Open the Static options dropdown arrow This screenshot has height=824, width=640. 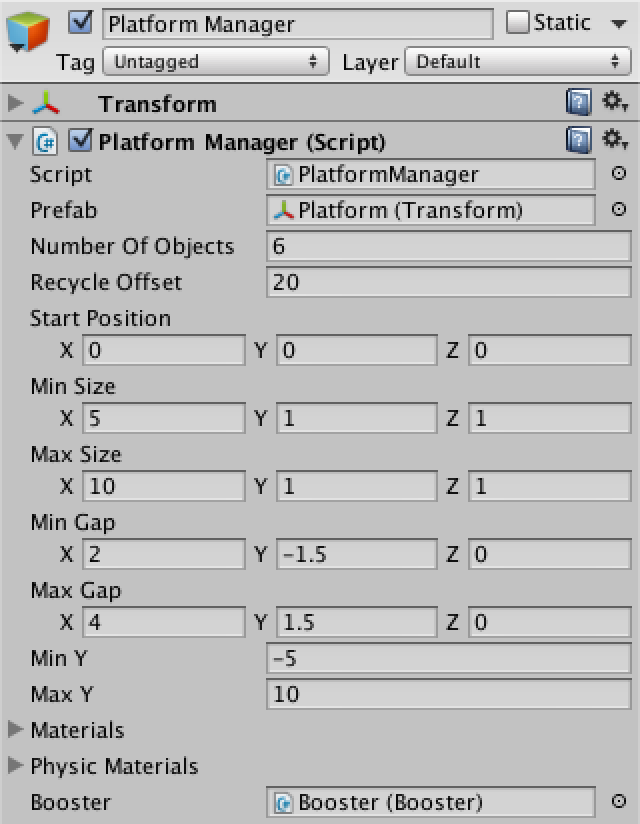[x=619, y=24]
